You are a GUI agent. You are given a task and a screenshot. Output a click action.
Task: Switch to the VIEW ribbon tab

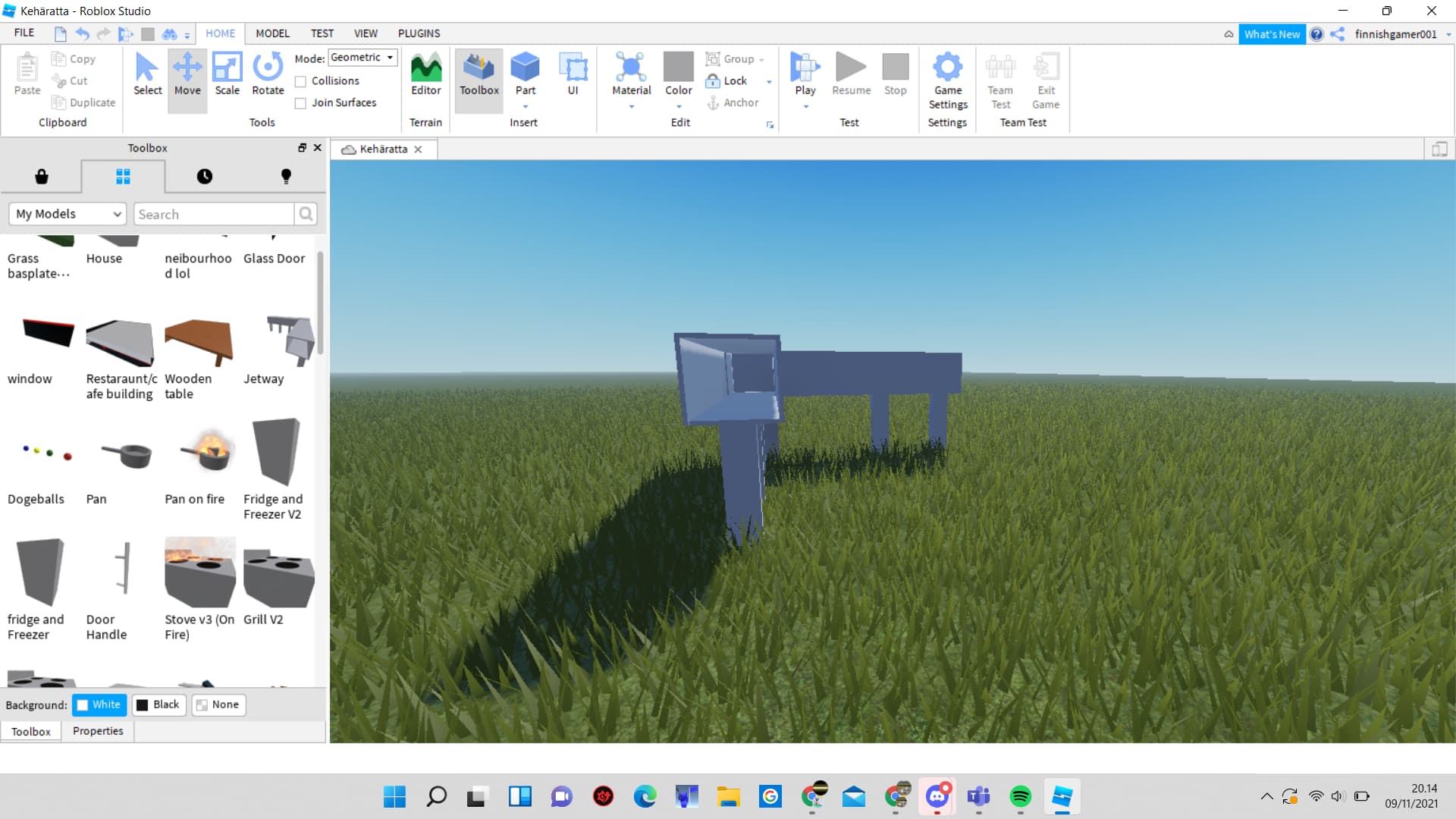pyautogui.click(x=366, y=33)
